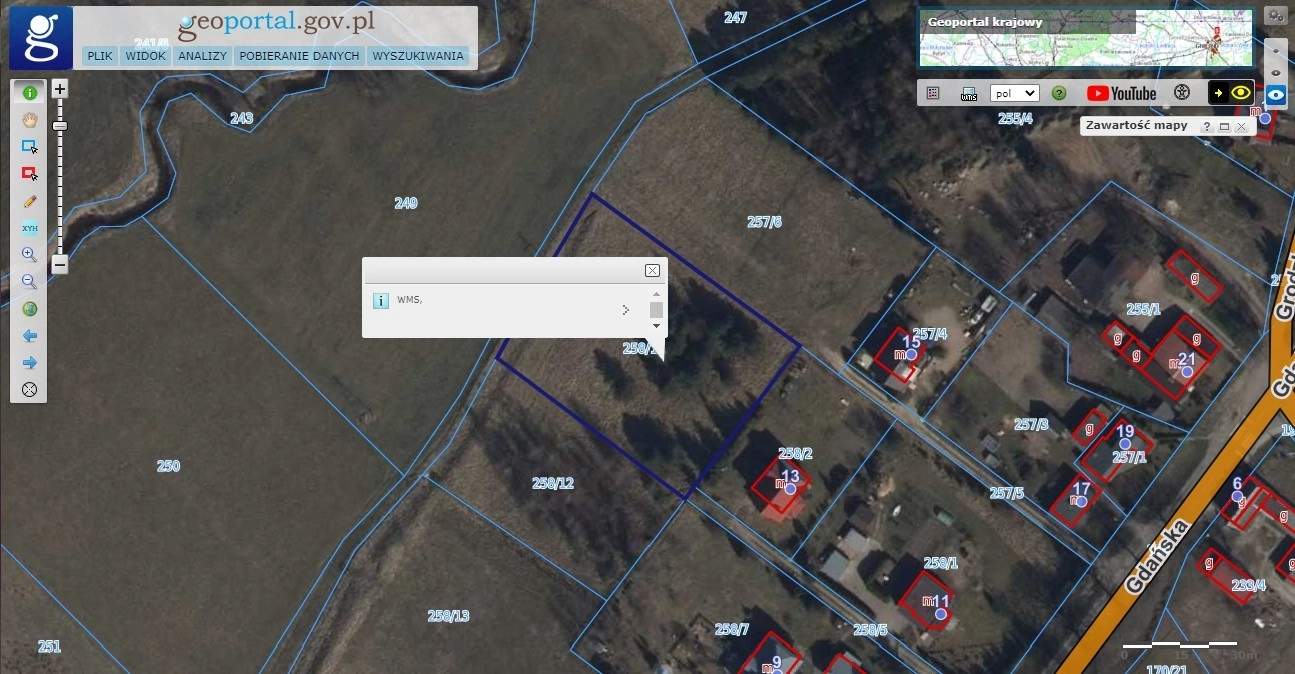Image resolution: width=1295 pixels, height=674 pixels.
Task: Toggle the blue eye visibility button
Action: [x=1275, y=95]
